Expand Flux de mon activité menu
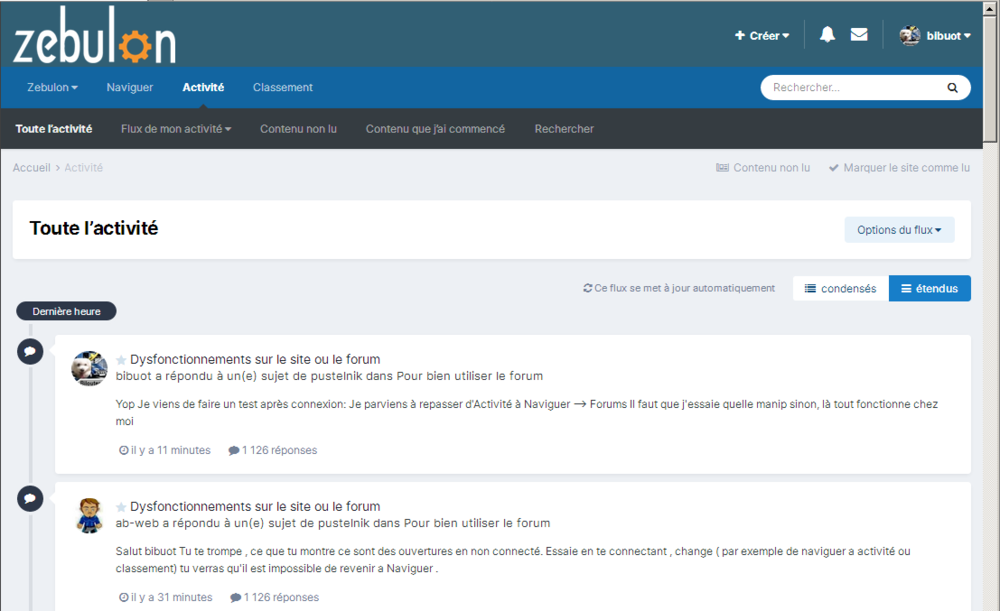The image size is (1000, 611). [176, 129]
